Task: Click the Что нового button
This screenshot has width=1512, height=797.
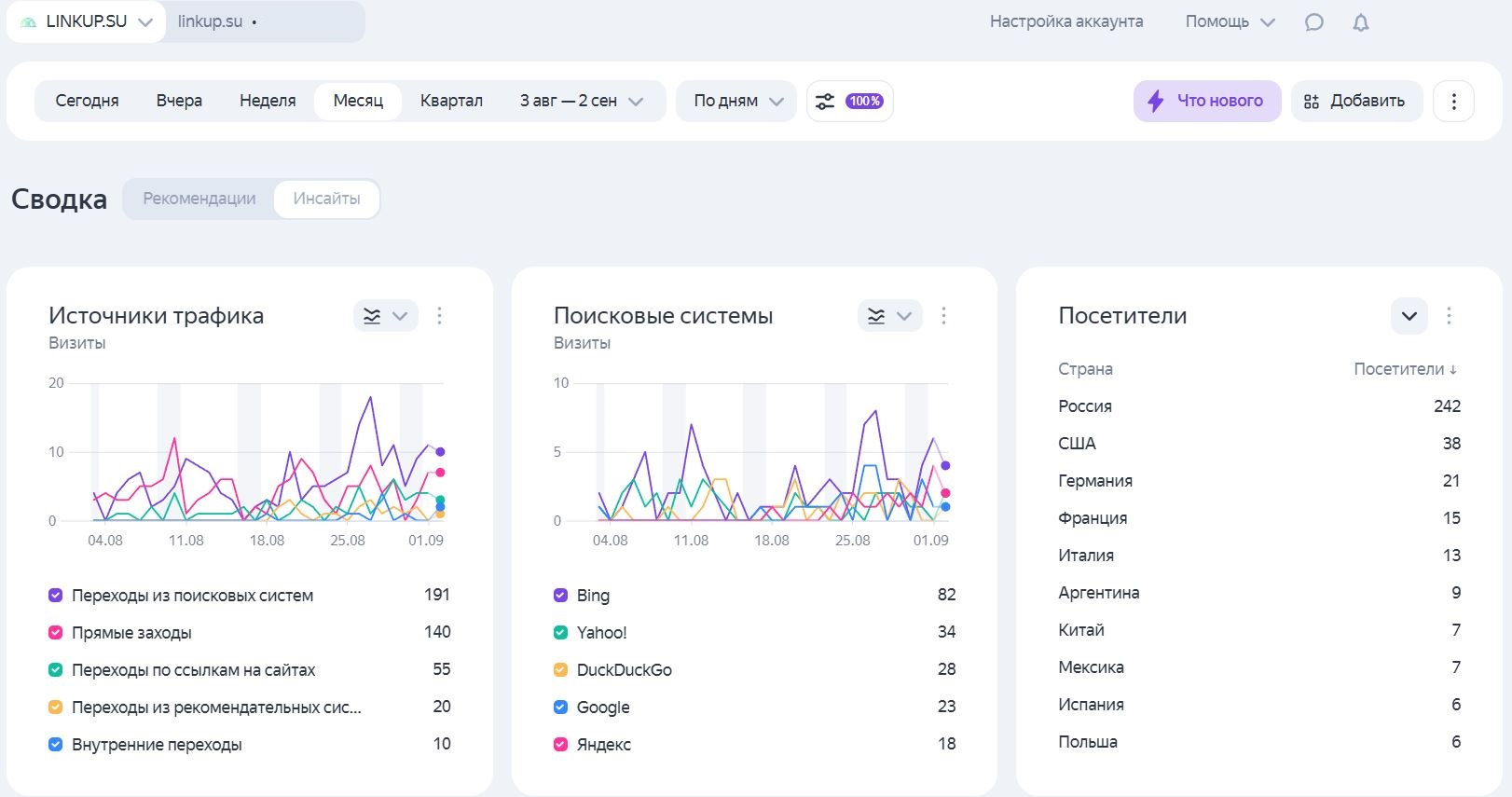Action: tap(1207, 101)
